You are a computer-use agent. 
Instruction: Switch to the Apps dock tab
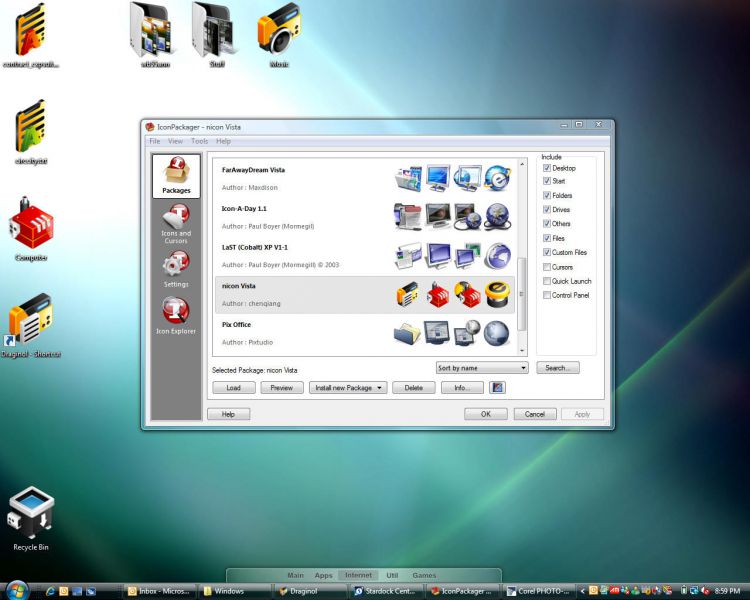[323, 575]
